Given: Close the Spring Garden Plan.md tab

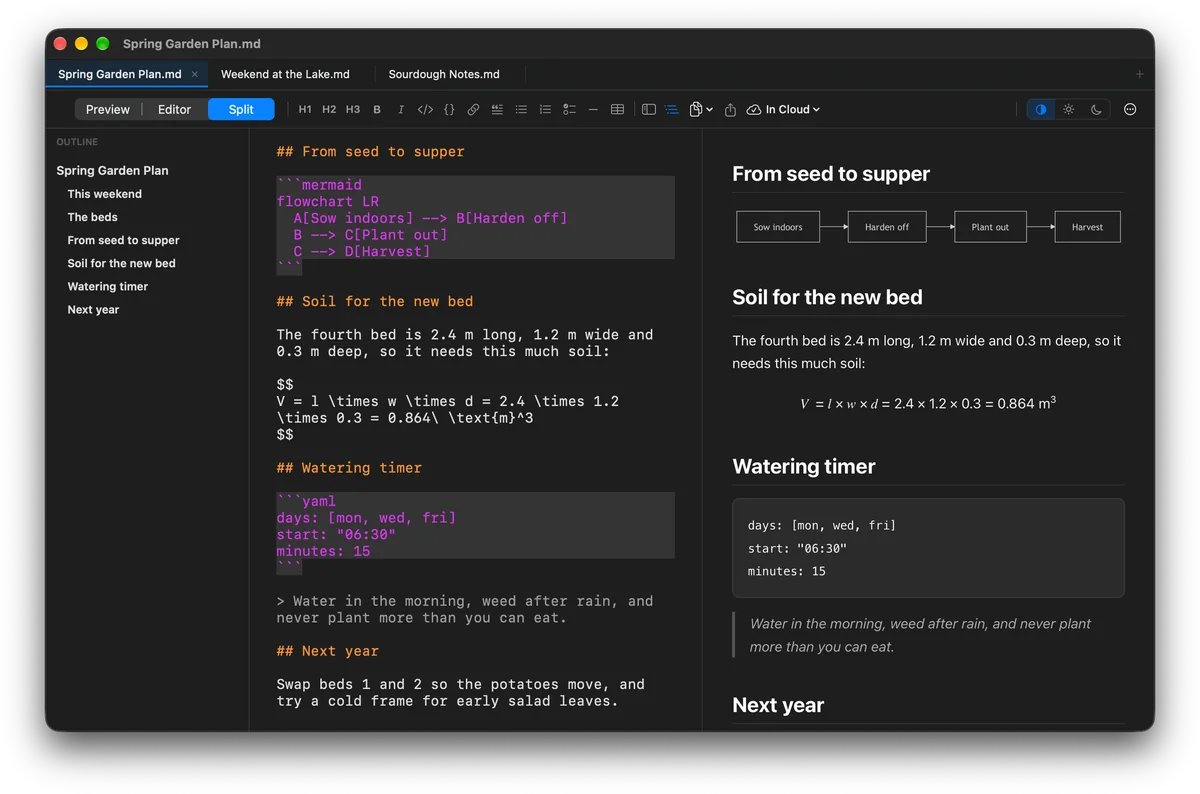Looking at the screenshot, I should [195, 74].
